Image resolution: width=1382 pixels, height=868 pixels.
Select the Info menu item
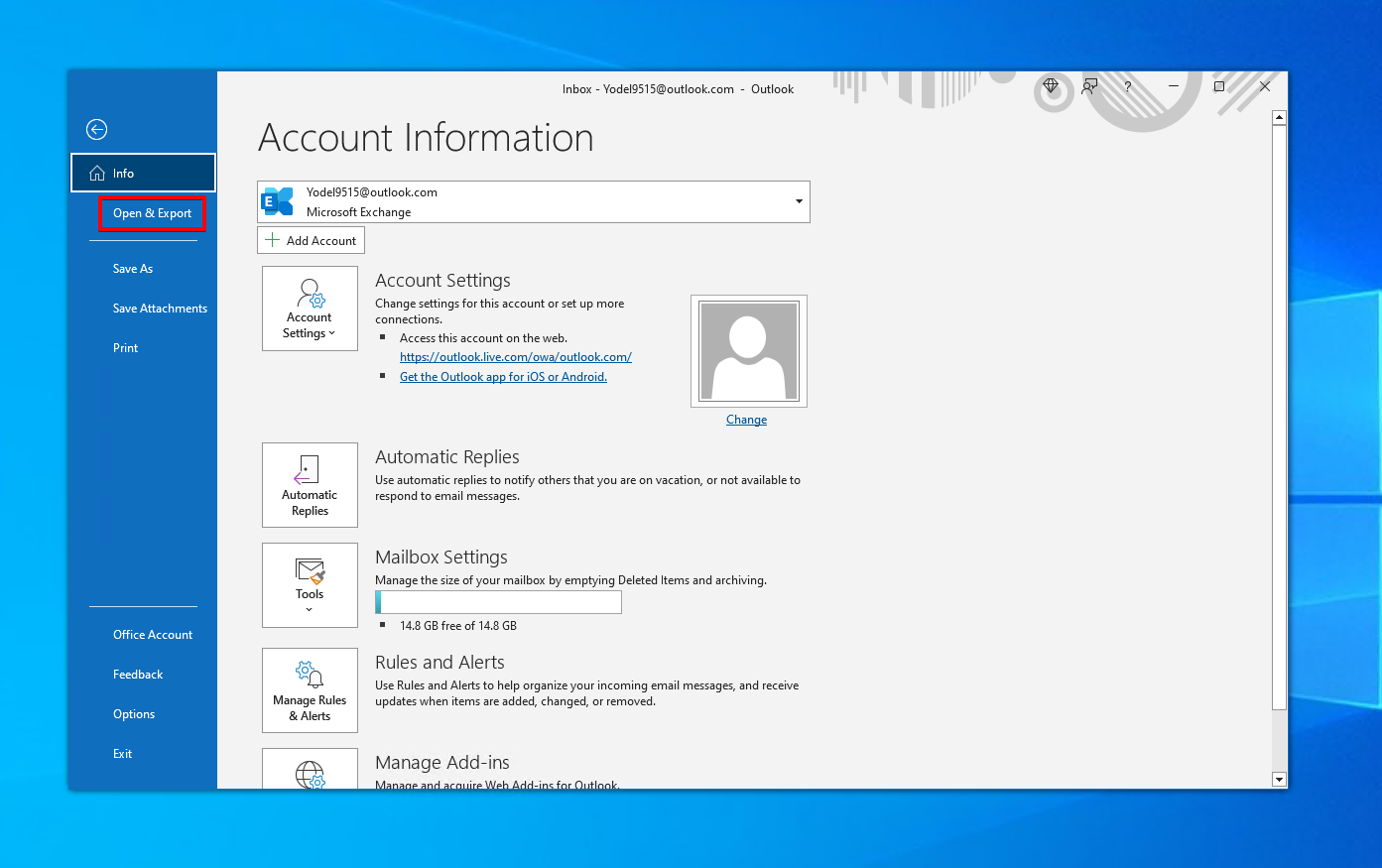click(x=143, y=173)
